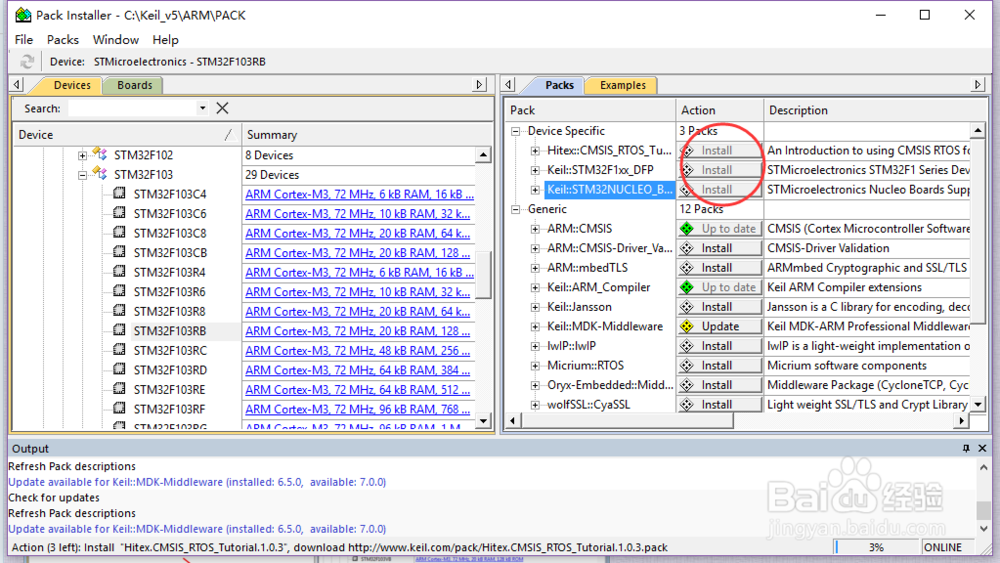Expand the Micrium::RTOS pack entry
Image resolution: width=1000 pixels, height=563 pixels.
(x=535, y=365)
